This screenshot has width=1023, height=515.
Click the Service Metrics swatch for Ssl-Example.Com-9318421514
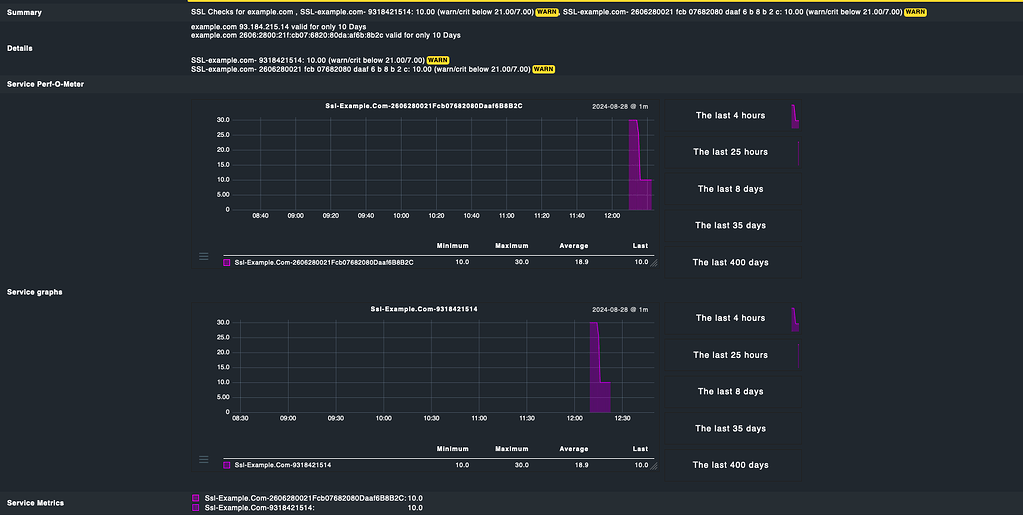[x=196, y=508]
